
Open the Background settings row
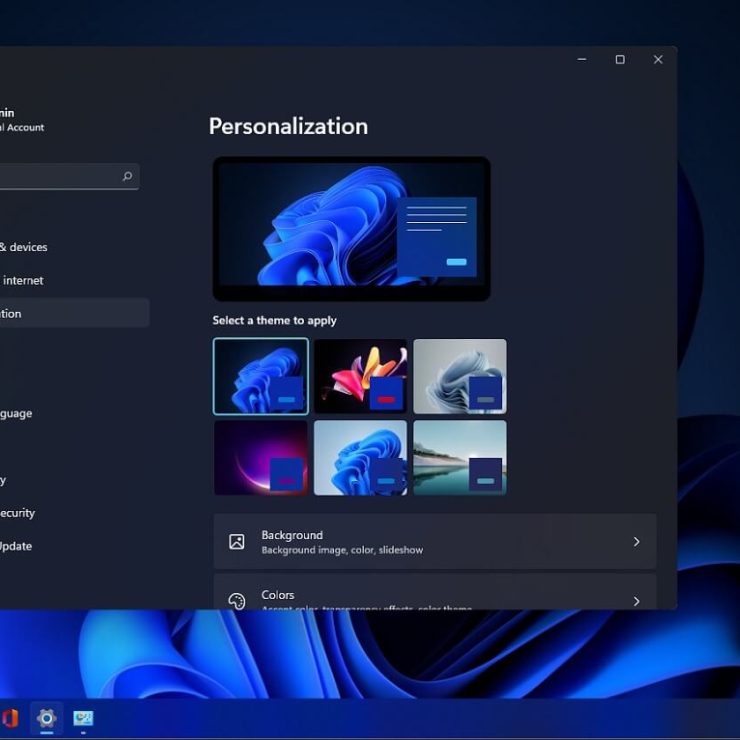(435, 541)
